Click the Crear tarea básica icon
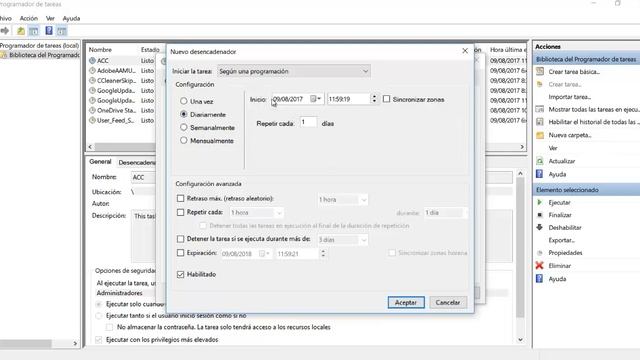This screenshot has height=360, width=640. tap(540, 71)
